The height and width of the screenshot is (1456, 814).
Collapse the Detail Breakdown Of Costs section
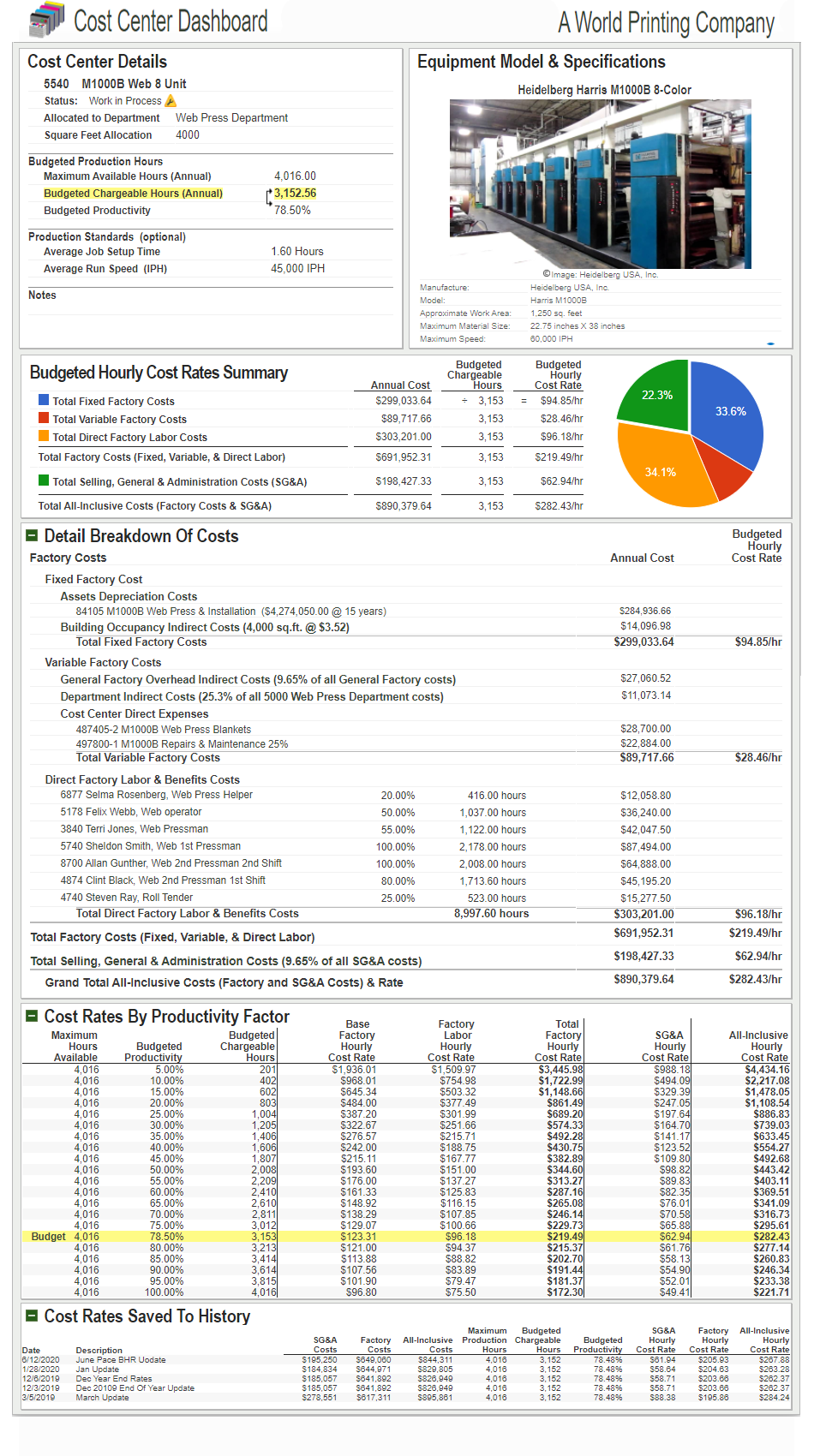(x=32, y=535)
